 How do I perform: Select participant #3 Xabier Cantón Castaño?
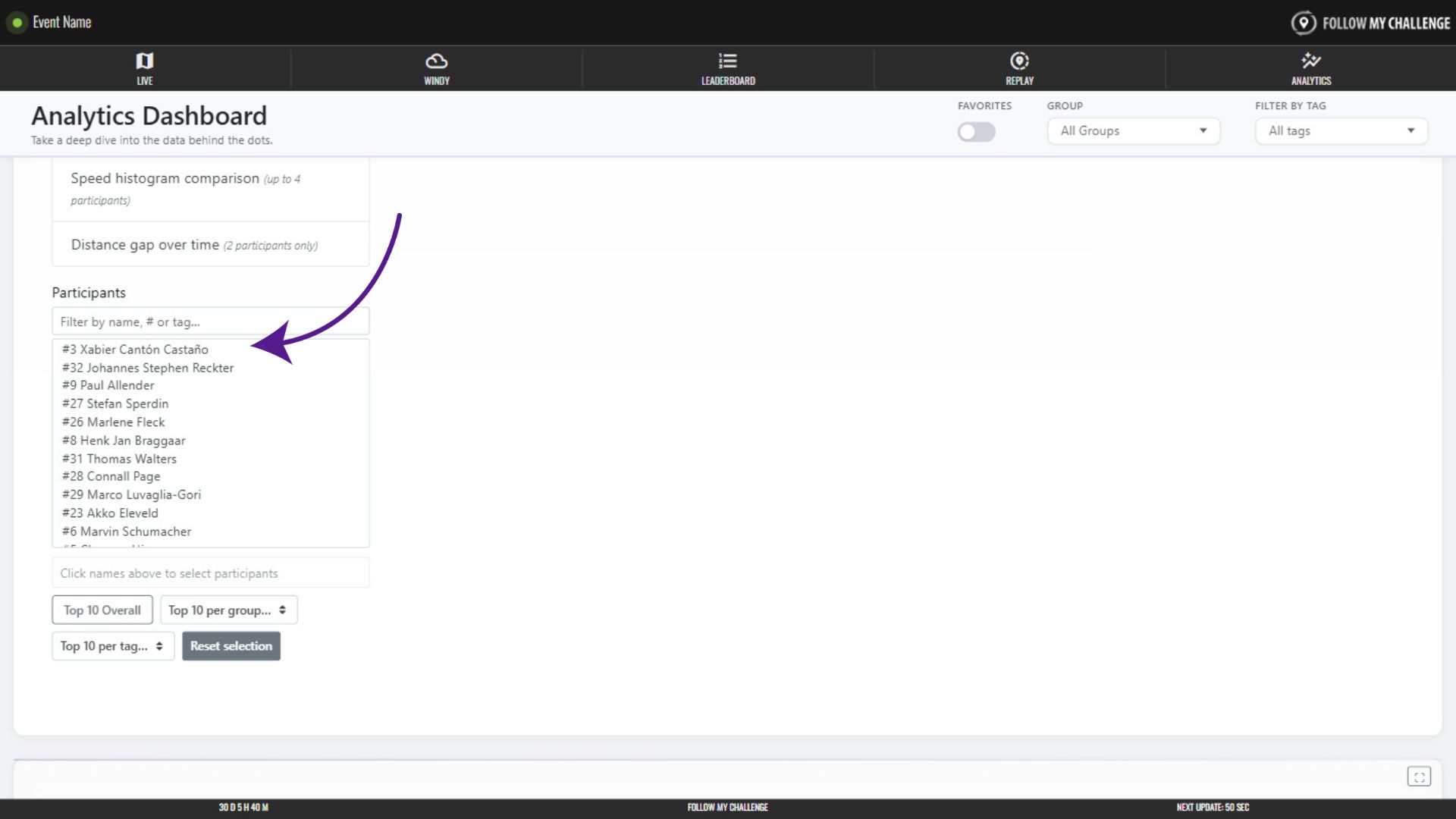[x=135, y=350]
